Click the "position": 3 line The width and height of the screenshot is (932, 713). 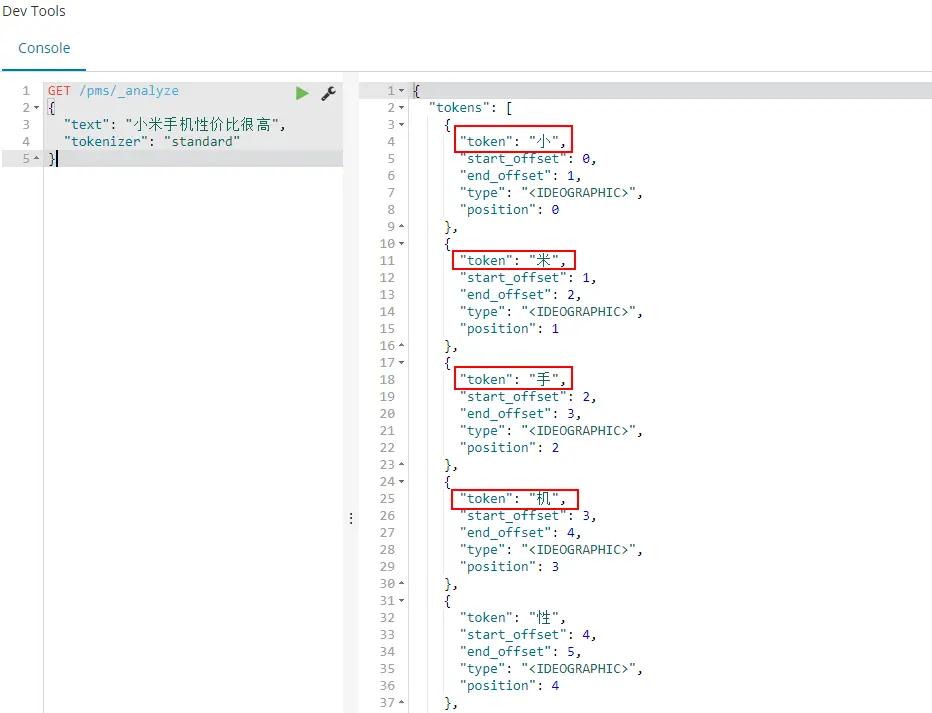click(509, 567)
